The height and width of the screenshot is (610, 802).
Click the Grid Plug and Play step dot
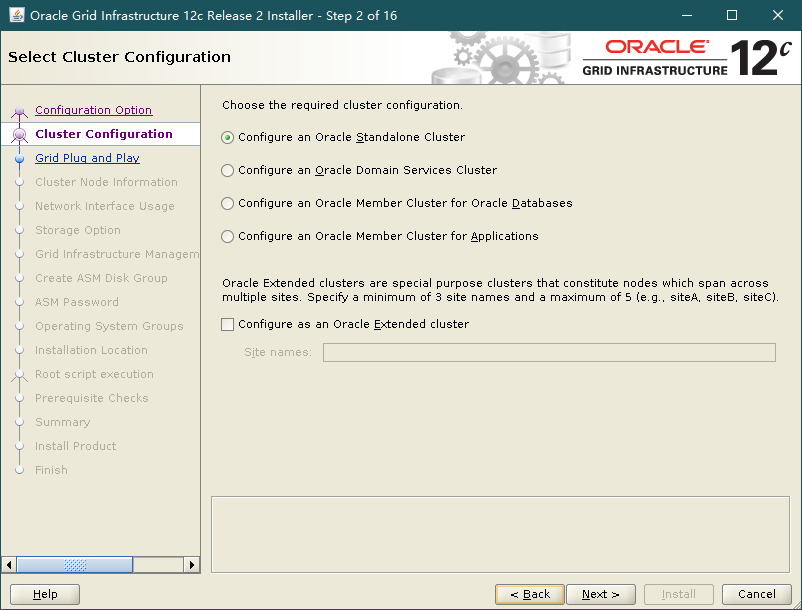click(19, 159)
